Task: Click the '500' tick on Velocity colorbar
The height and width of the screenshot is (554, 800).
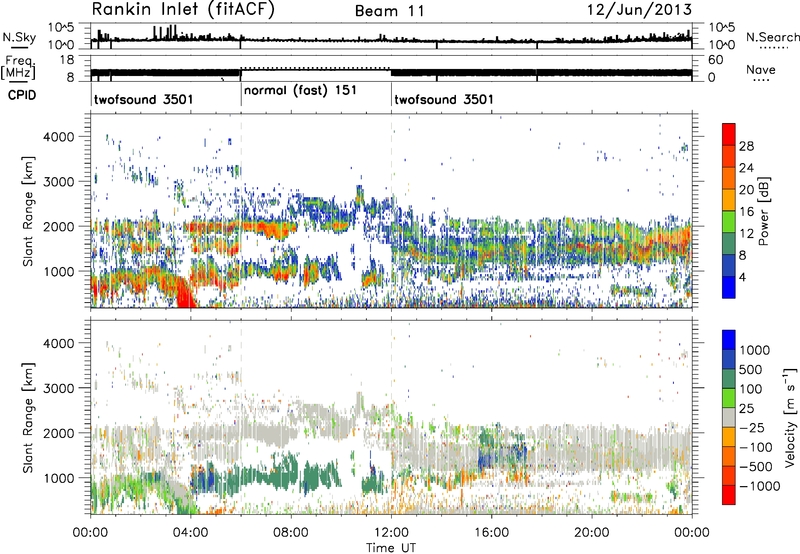Action: point(750,370)
